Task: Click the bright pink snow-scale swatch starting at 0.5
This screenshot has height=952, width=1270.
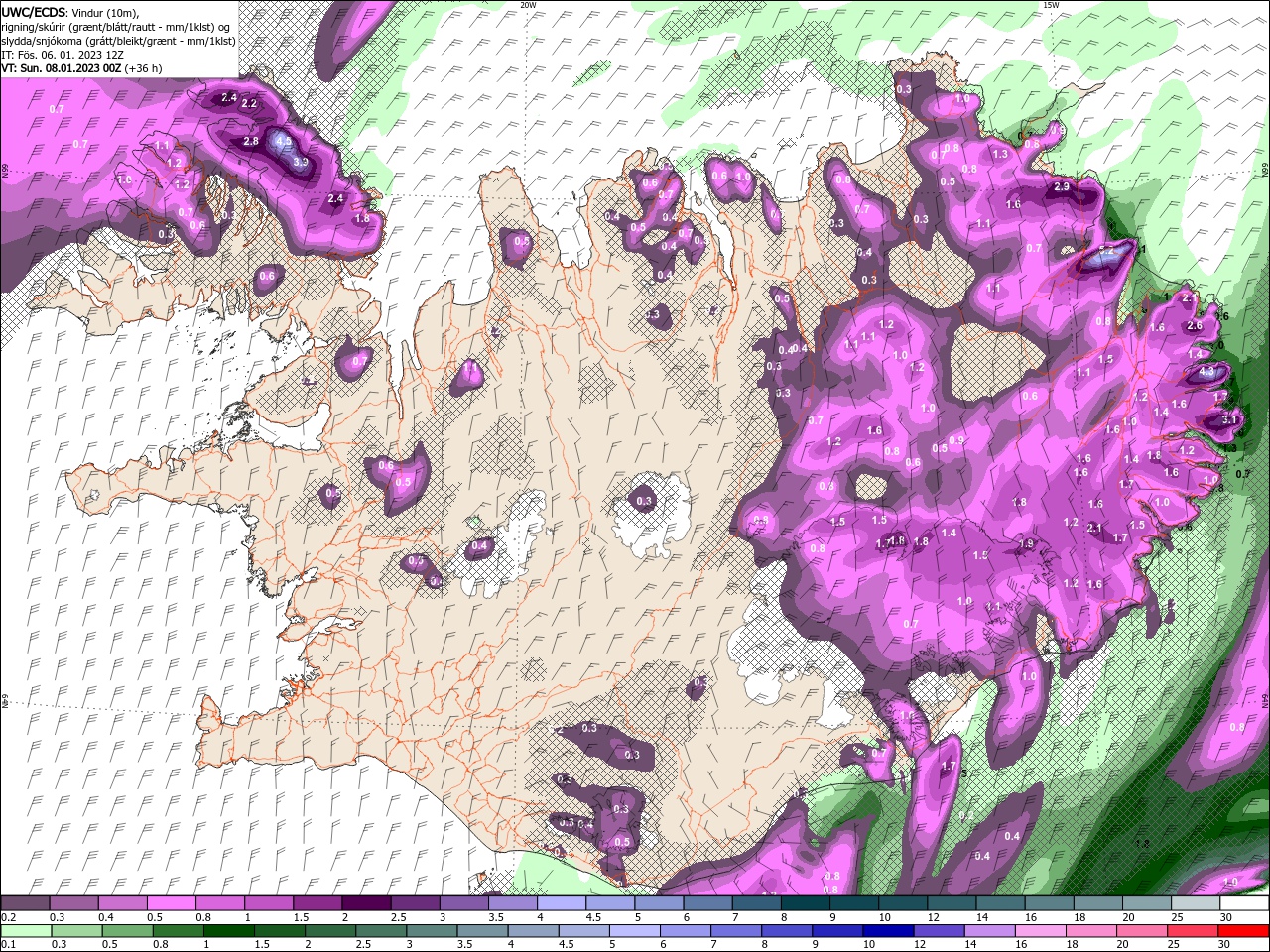Action: [x=172, y=903]
